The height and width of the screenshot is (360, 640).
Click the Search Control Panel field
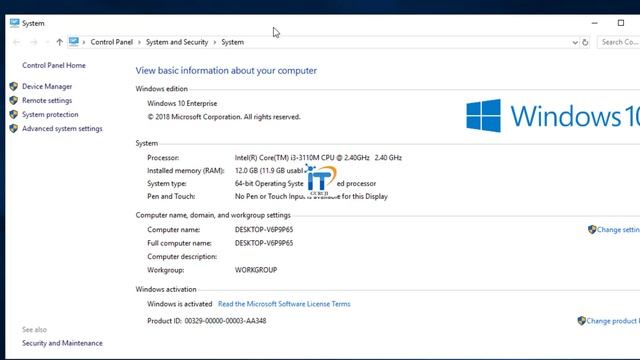click(x=619, y=42)
